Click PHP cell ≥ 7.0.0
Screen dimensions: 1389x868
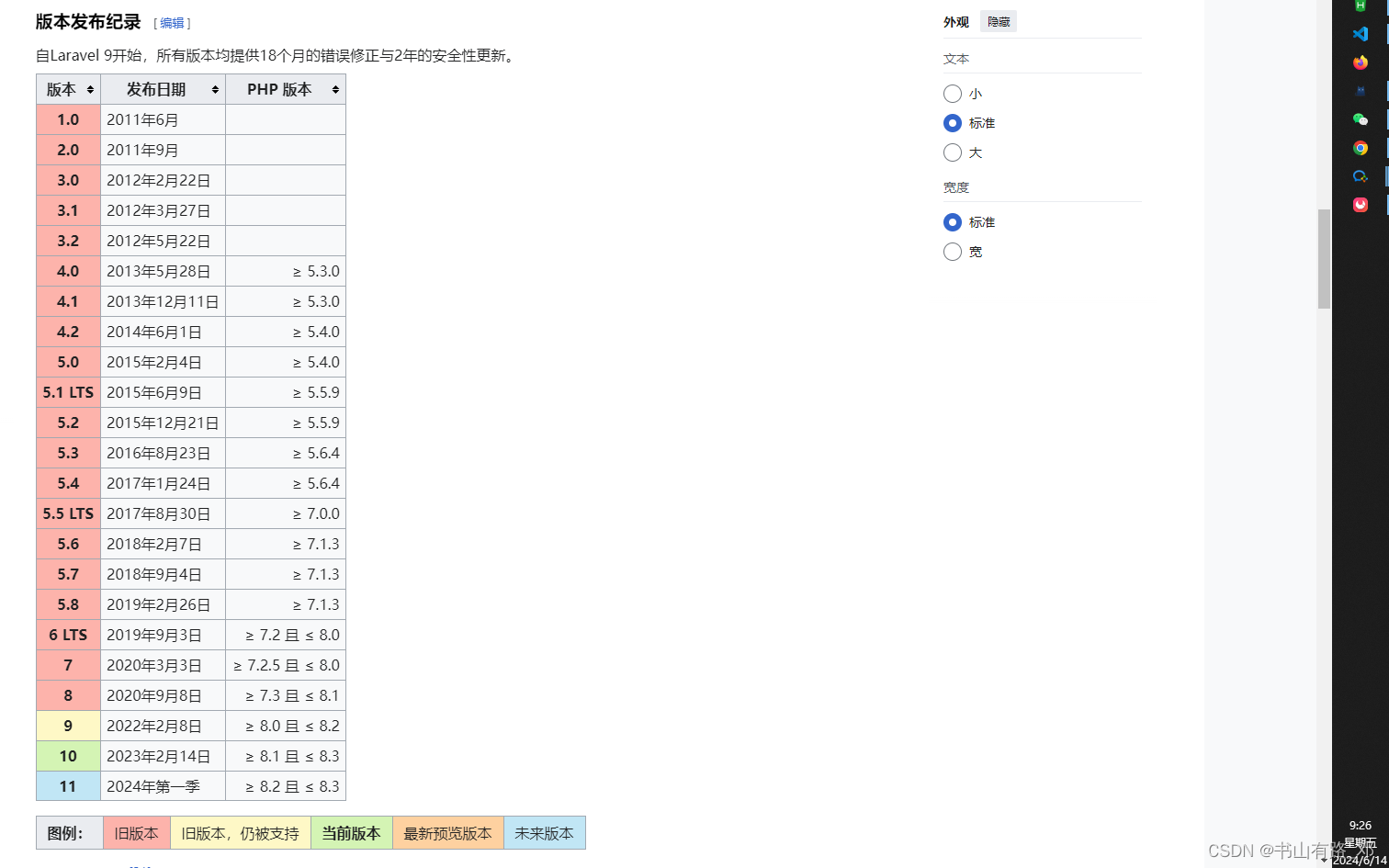(286, 513)
